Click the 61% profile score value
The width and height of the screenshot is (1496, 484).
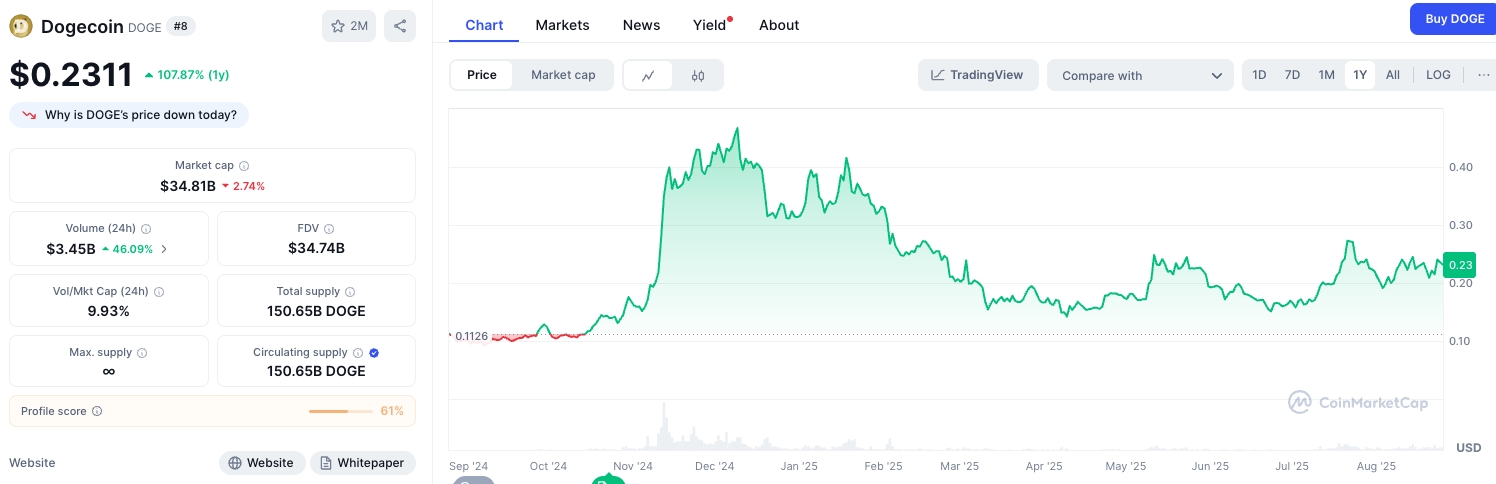pos(392,411)
